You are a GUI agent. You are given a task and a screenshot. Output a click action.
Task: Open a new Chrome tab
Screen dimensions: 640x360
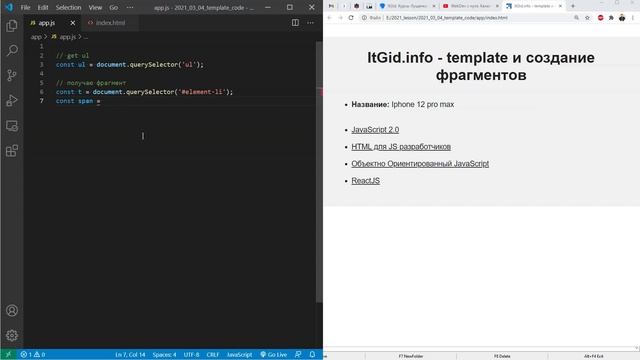coord(573,6)
